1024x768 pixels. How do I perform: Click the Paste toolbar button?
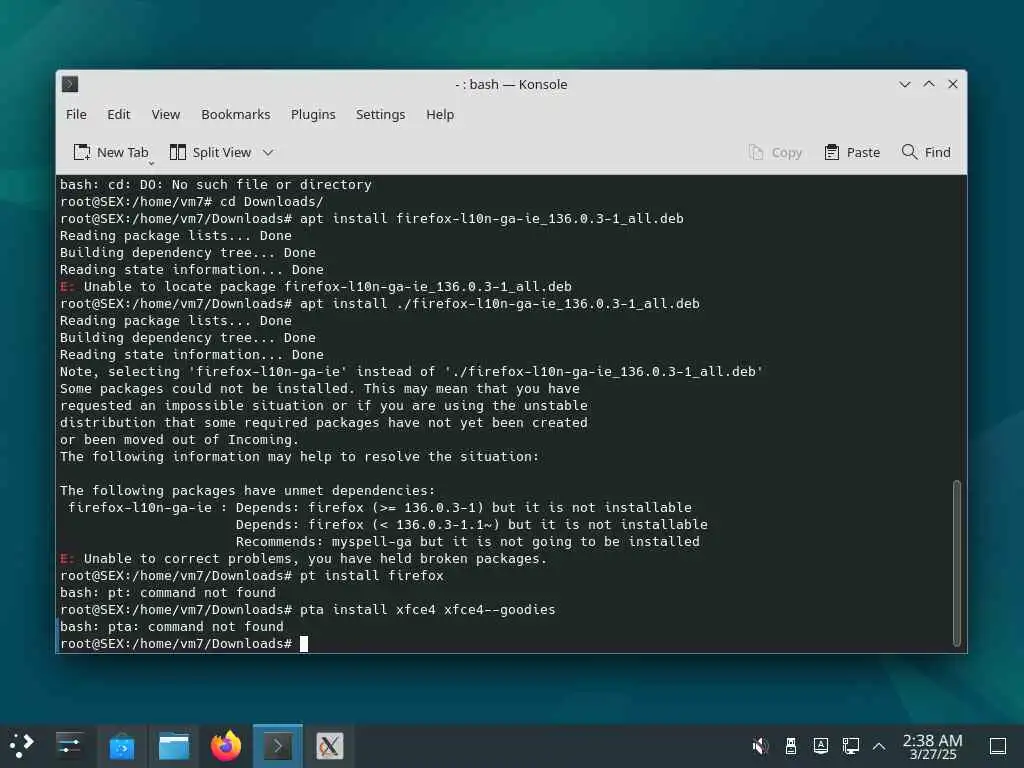point(852,152)
